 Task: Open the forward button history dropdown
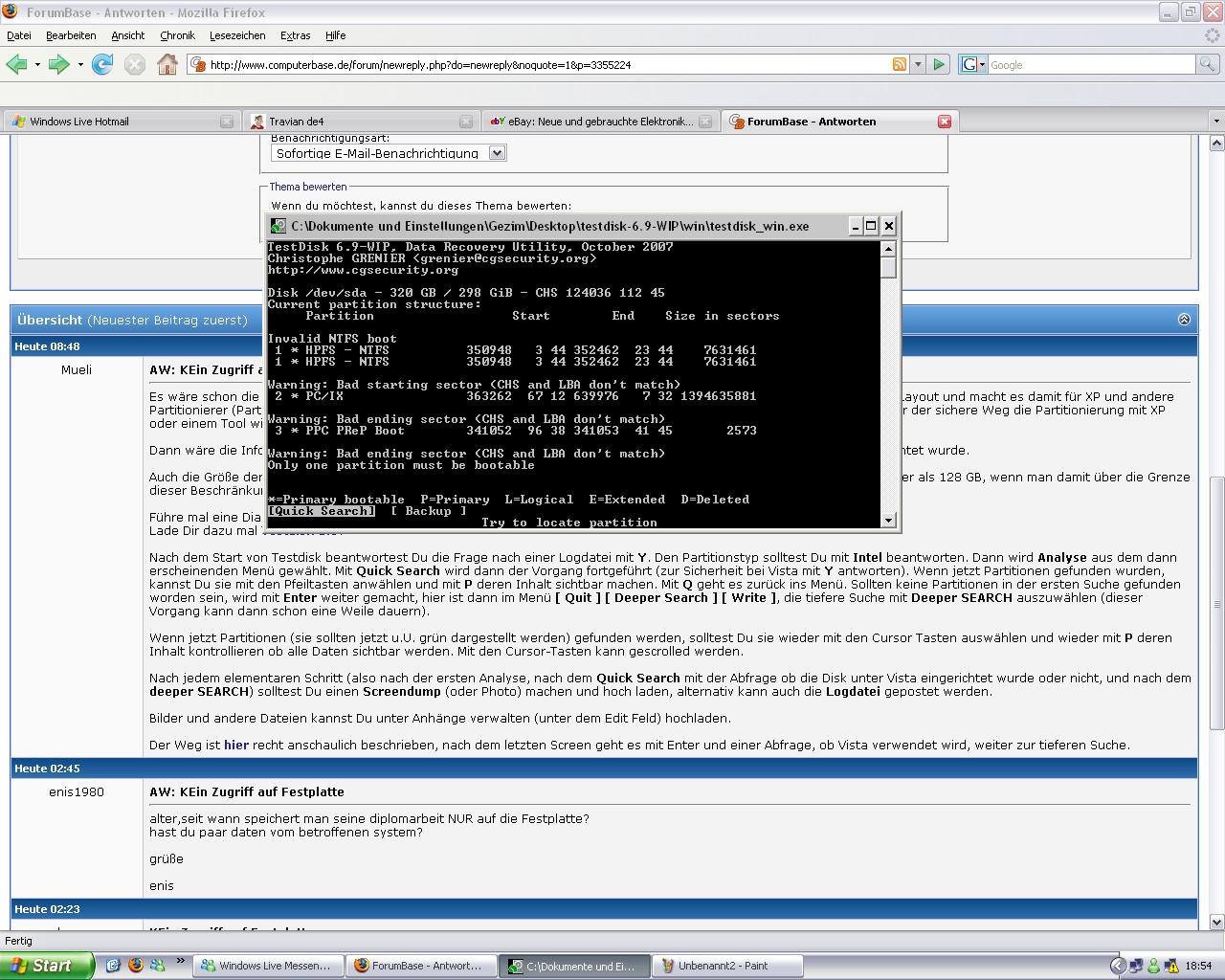click(80, 64)
